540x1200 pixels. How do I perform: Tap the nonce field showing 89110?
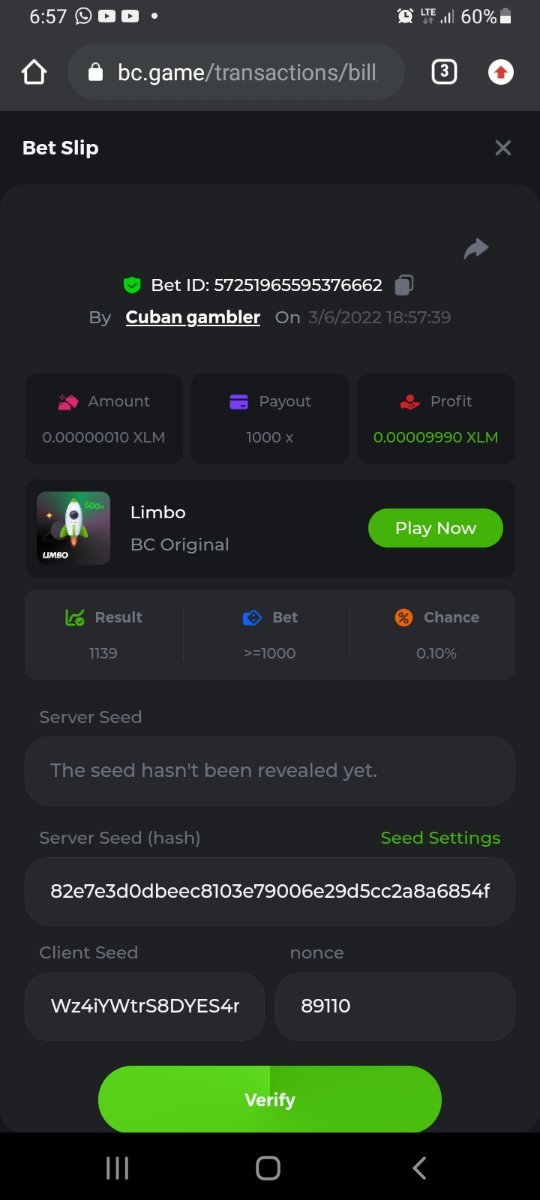click(395, 1006)
